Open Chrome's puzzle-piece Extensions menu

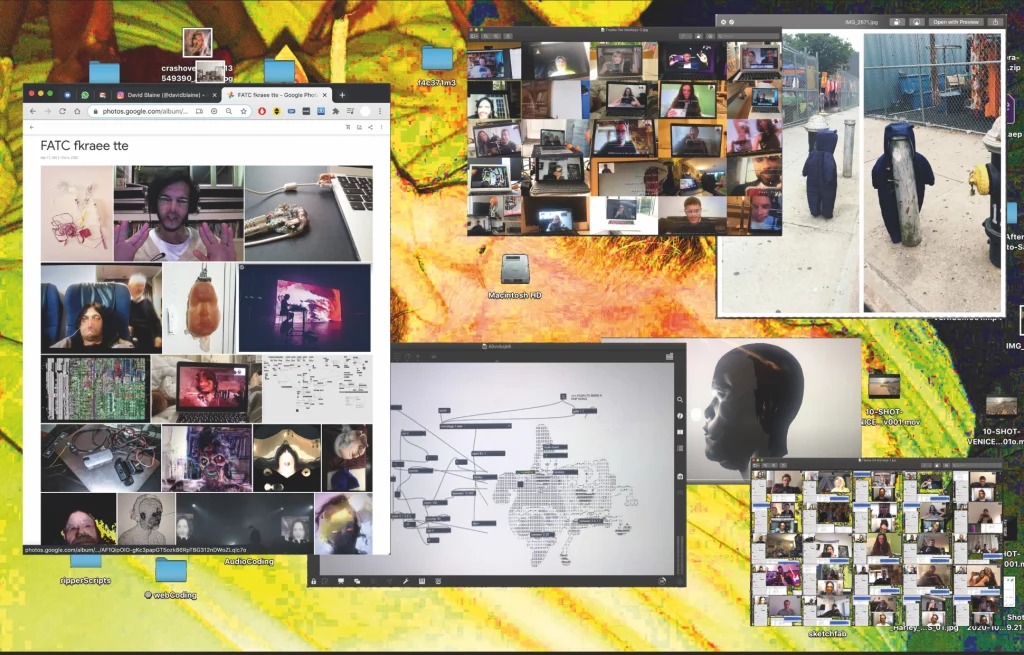[x=336, y=112]
